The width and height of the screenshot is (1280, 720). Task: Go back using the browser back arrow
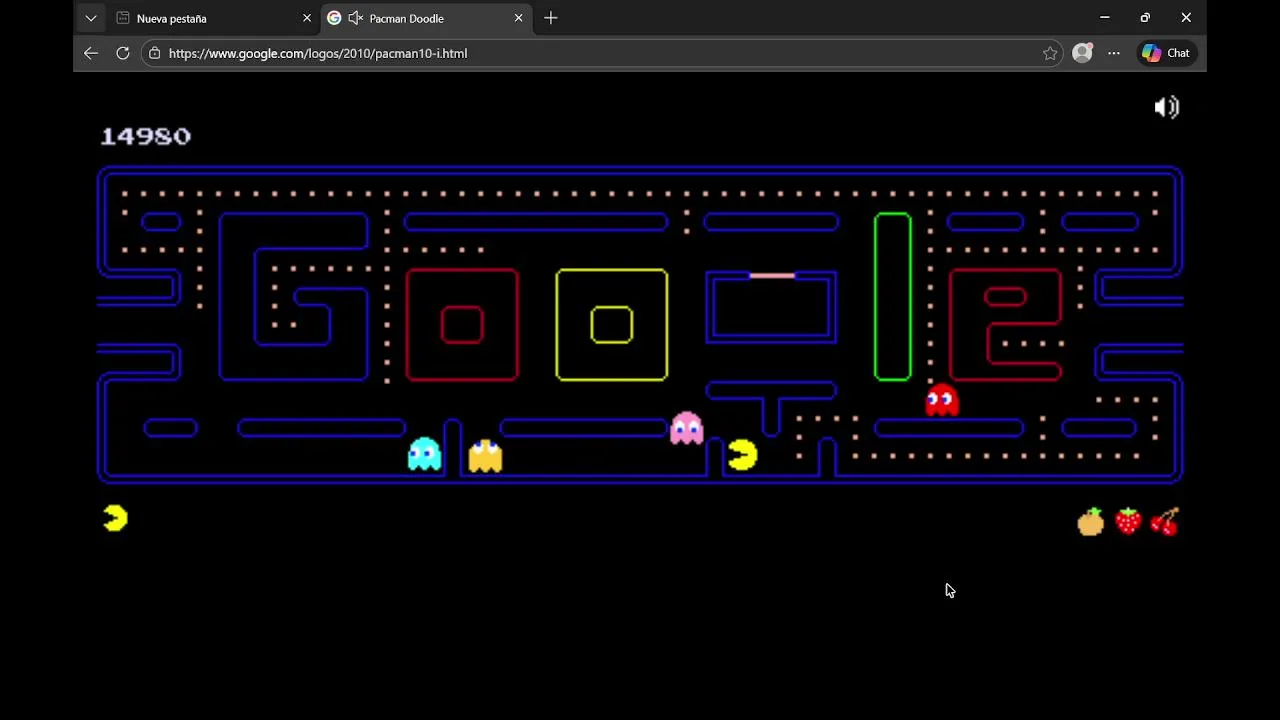coord(91,53)
